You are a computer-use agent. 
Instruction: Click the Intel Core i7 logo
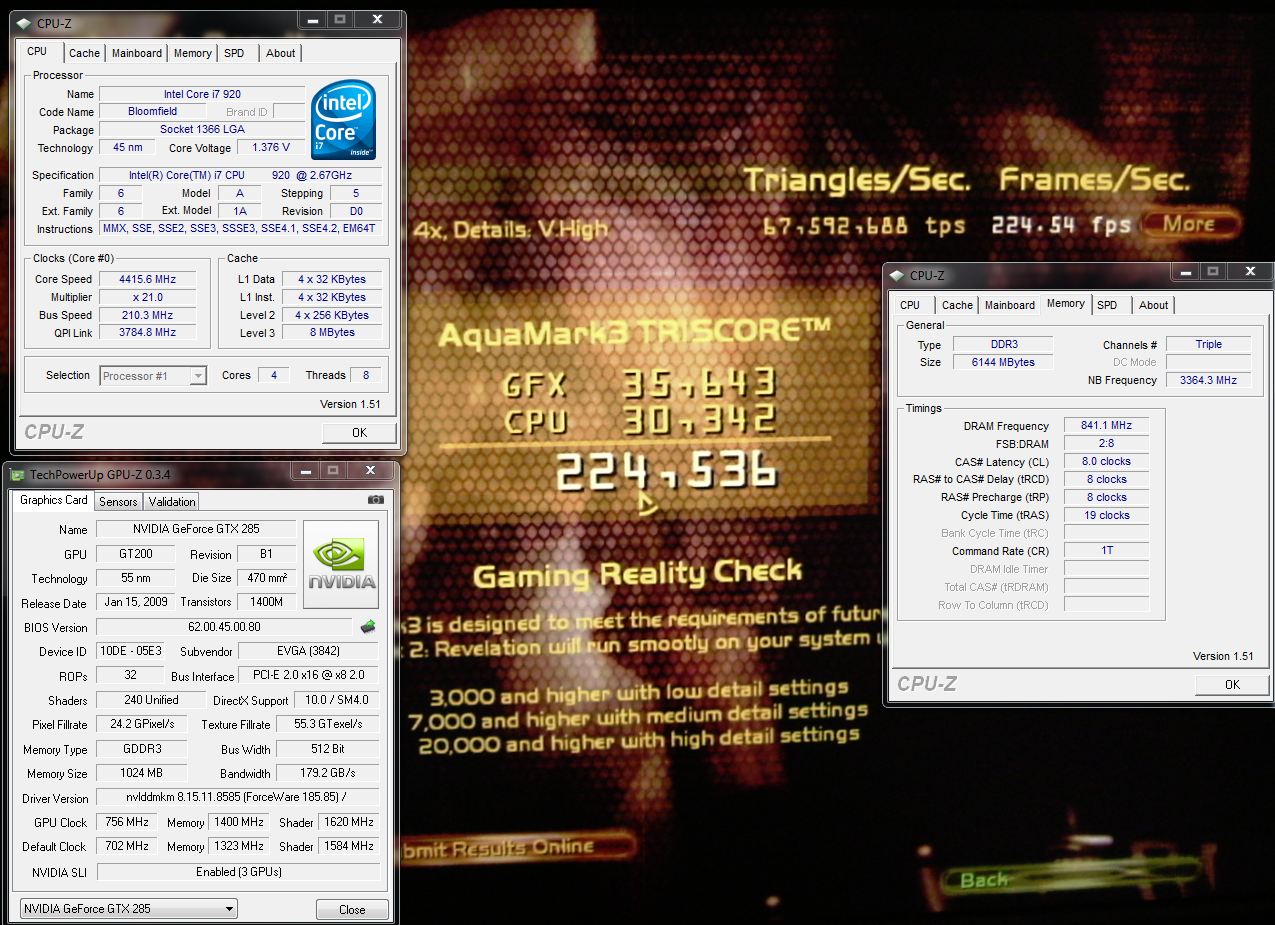click(x=343, y=120)
